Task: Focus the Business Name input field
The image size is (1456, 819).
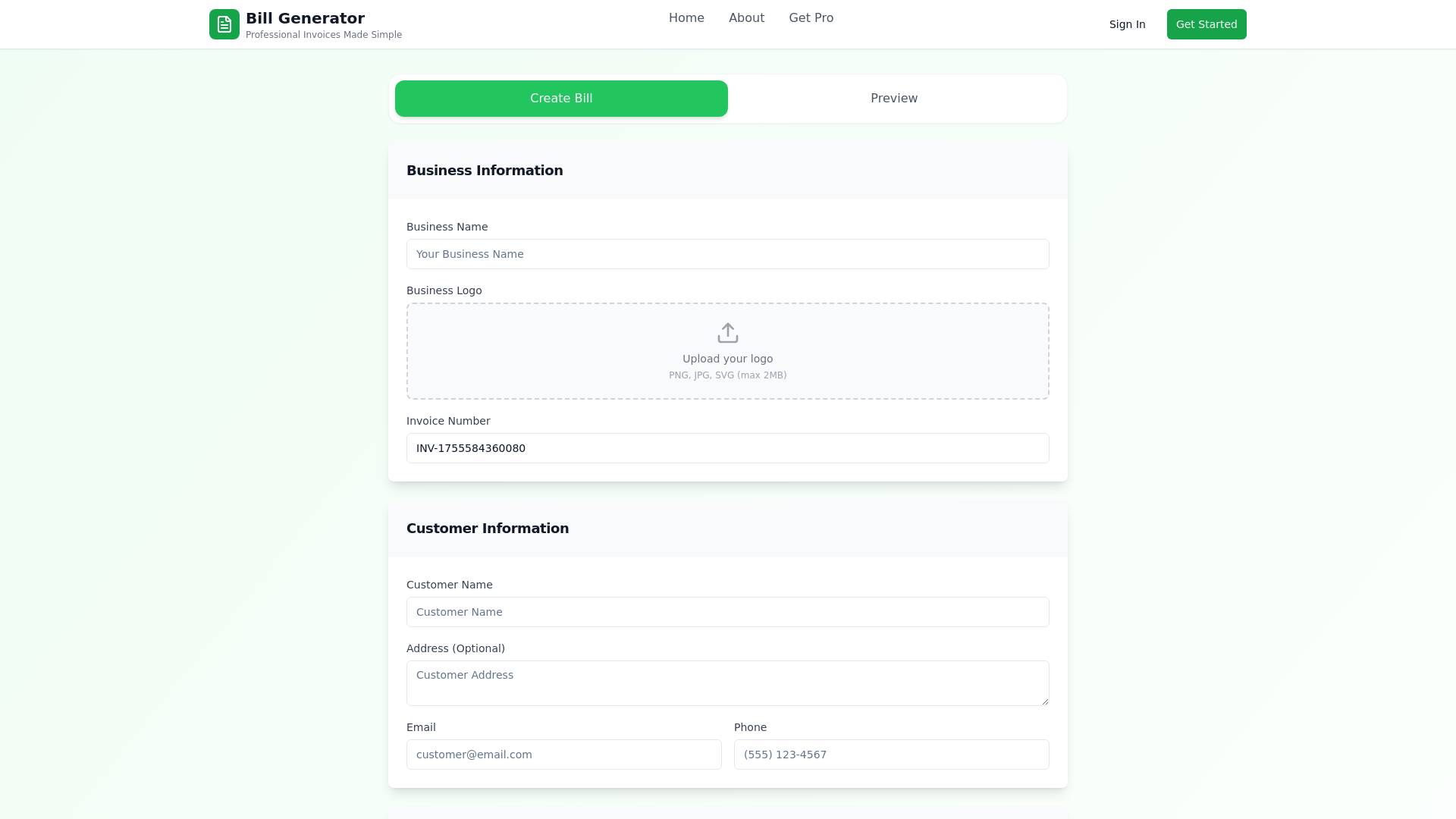Action: (728, 254)
